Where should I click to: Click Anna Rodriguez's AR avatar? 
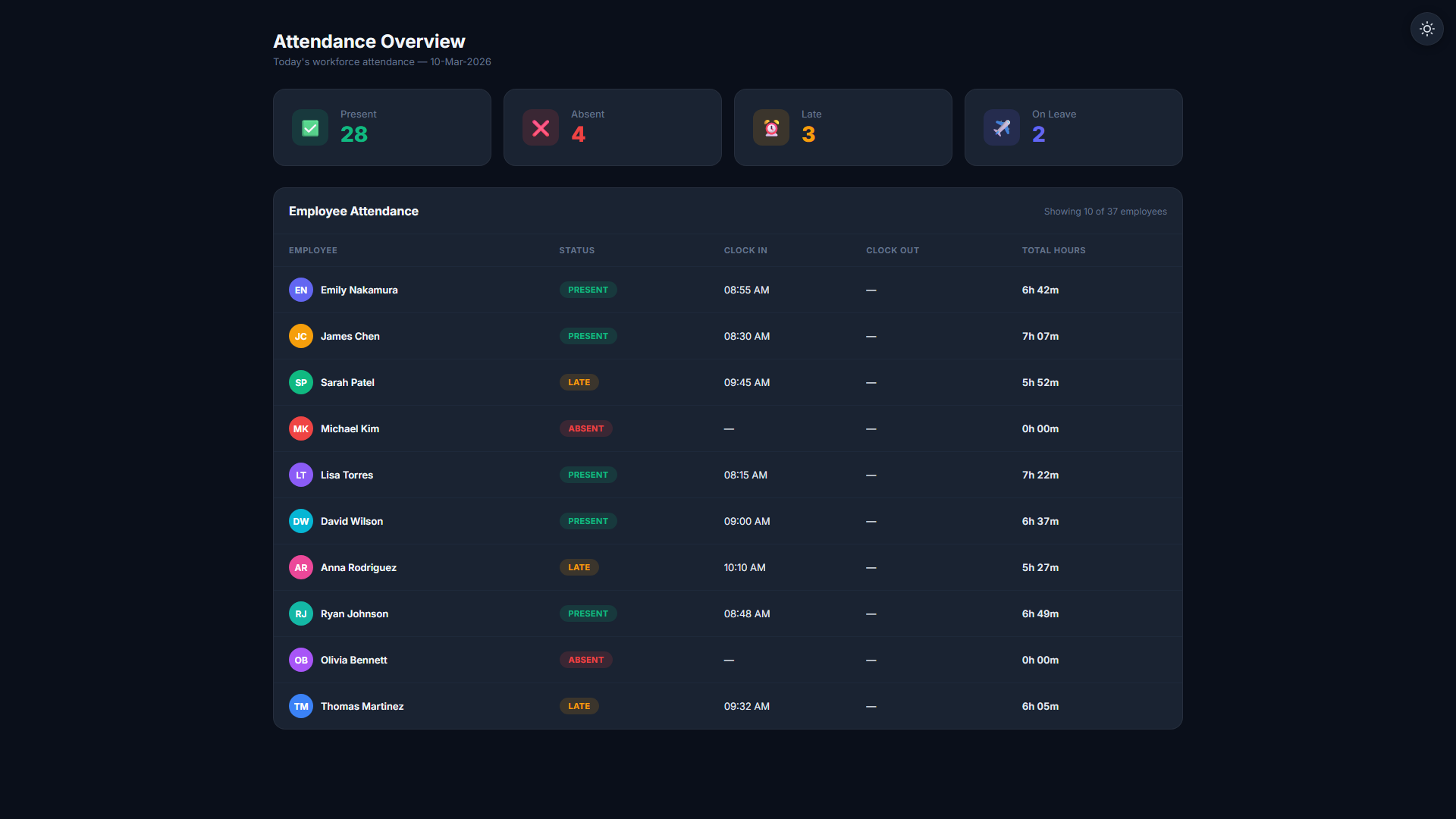[301, 567]
